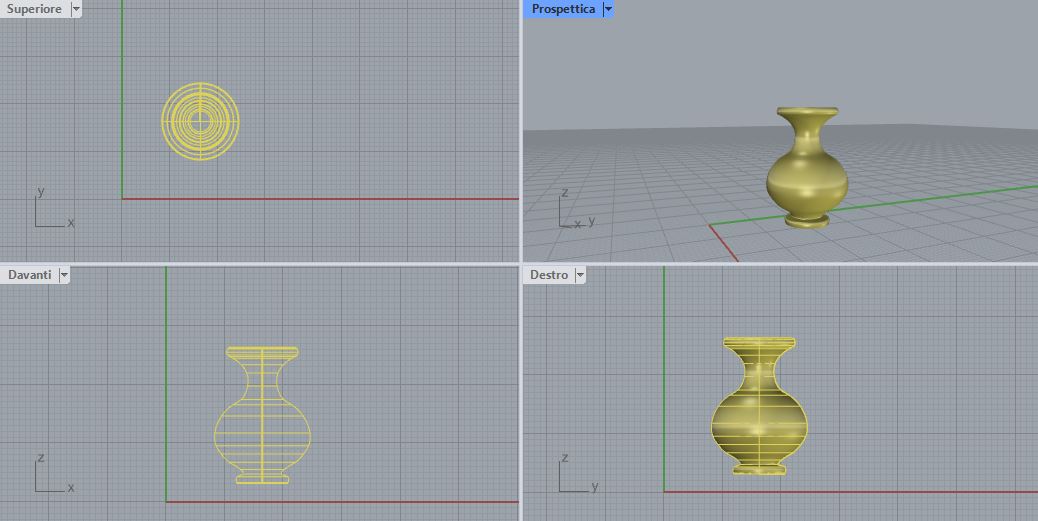This screenshot has height=521, width=1038.
Task: Activate the Superiore viewport title
Action: (x=34, y=9)
